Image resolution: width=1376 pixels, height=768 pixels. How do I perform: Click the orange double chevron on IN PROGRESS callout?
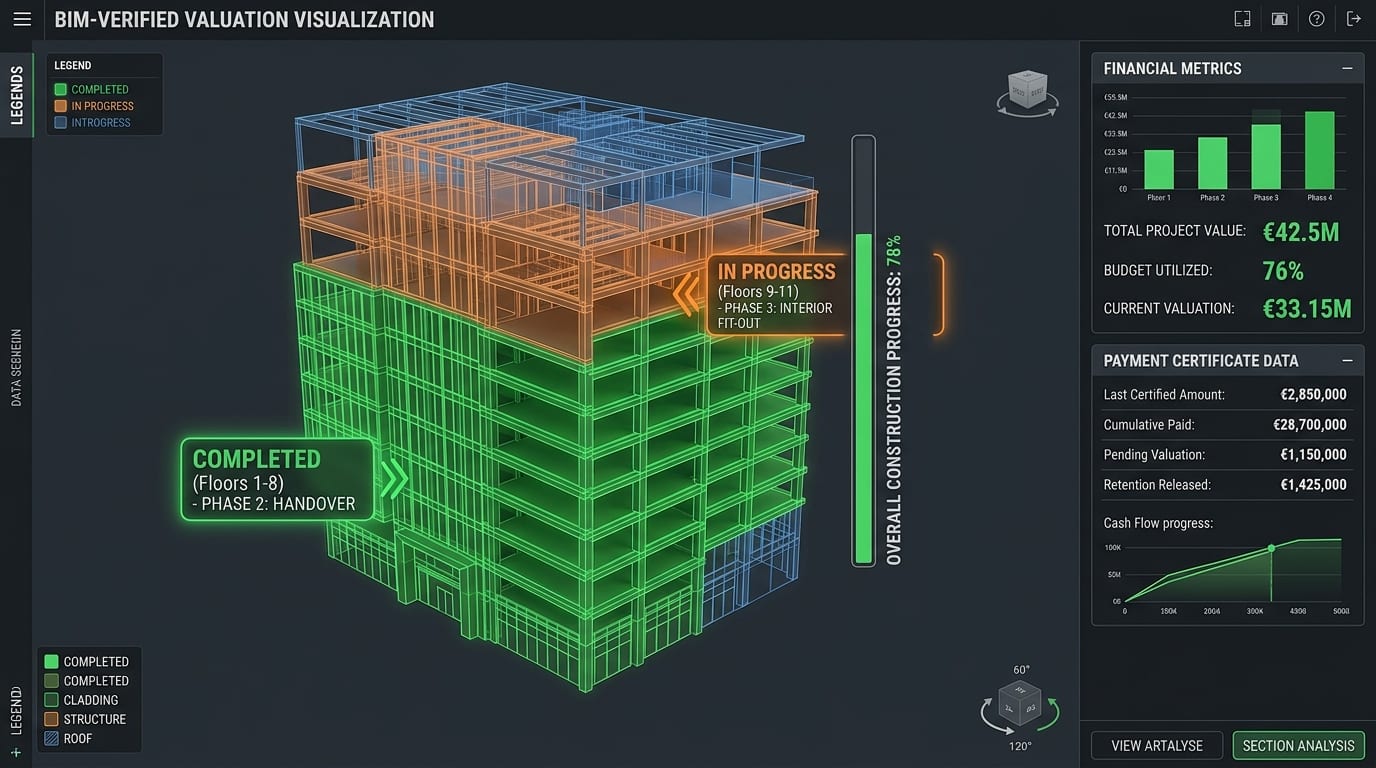pos(685,294)
